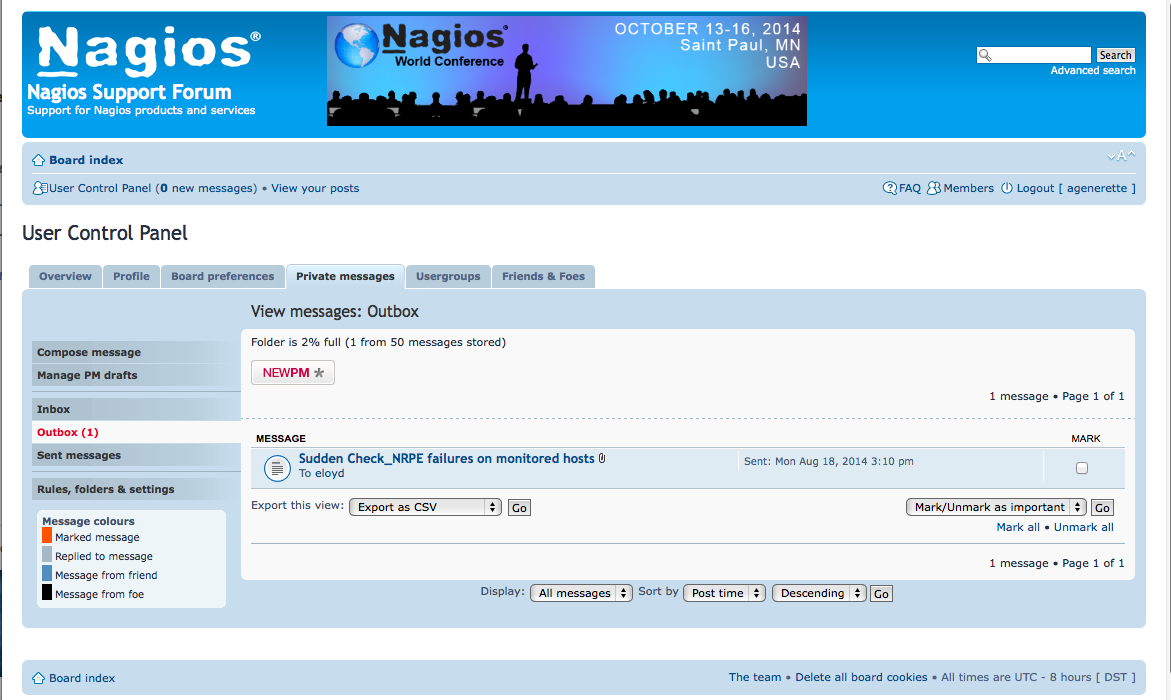
Task: Click the change font size icon
Action: (1121, 157)
